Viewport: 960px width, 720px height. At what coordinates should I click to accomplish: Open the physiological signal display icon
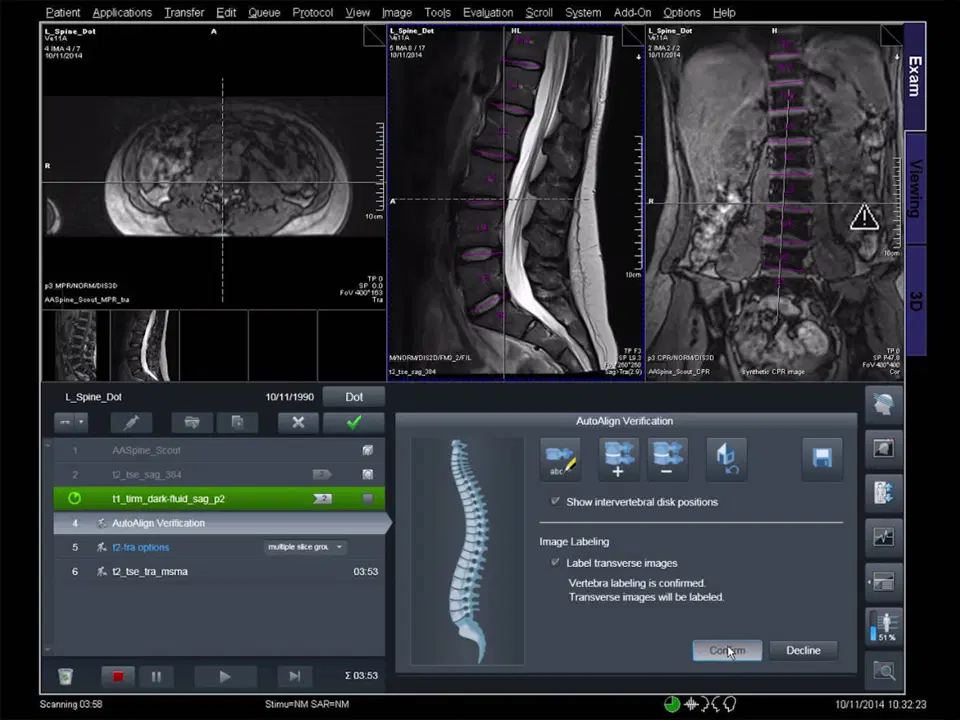pyautogui.click(x=883, y=537)
